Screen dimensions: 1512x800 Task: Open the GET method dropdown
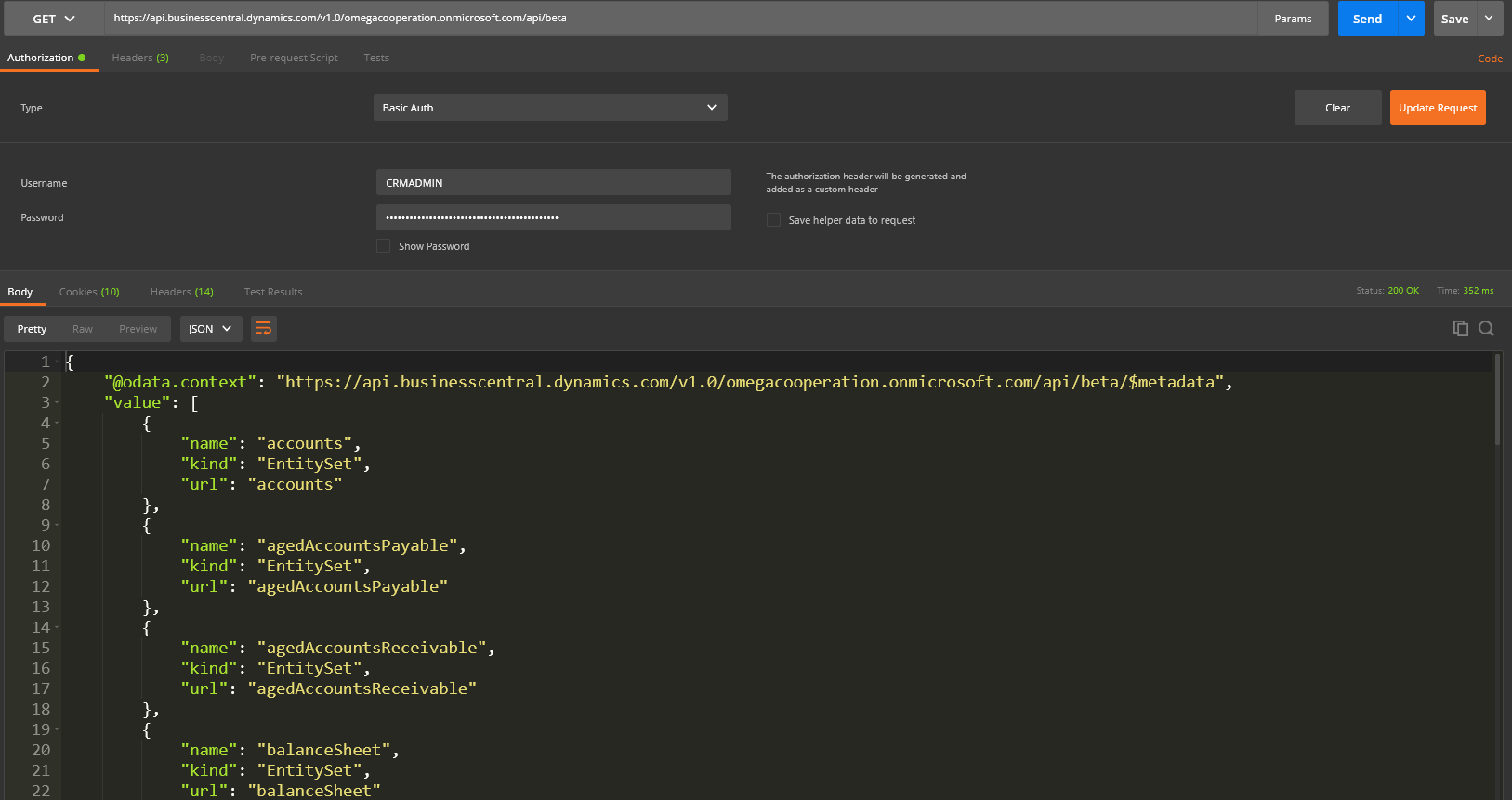pyautogui.click(x=54, y=19)
